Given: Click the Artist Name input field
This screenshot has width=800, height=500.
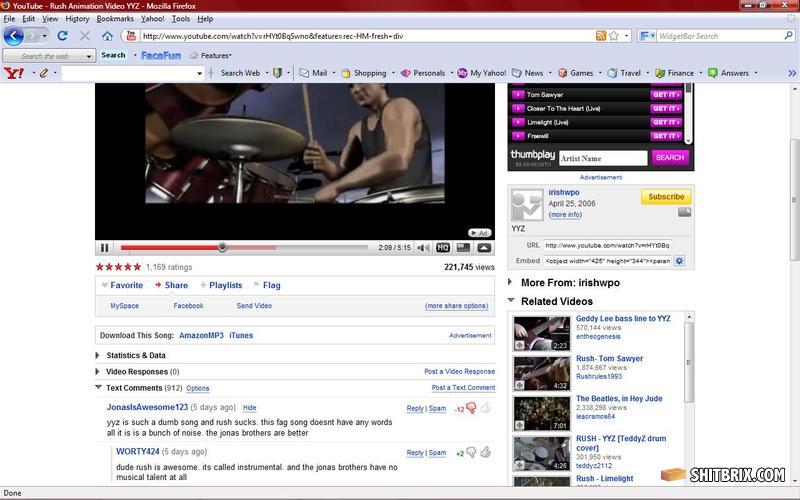Looking at the screenshot, I should [x=603, y=158].
